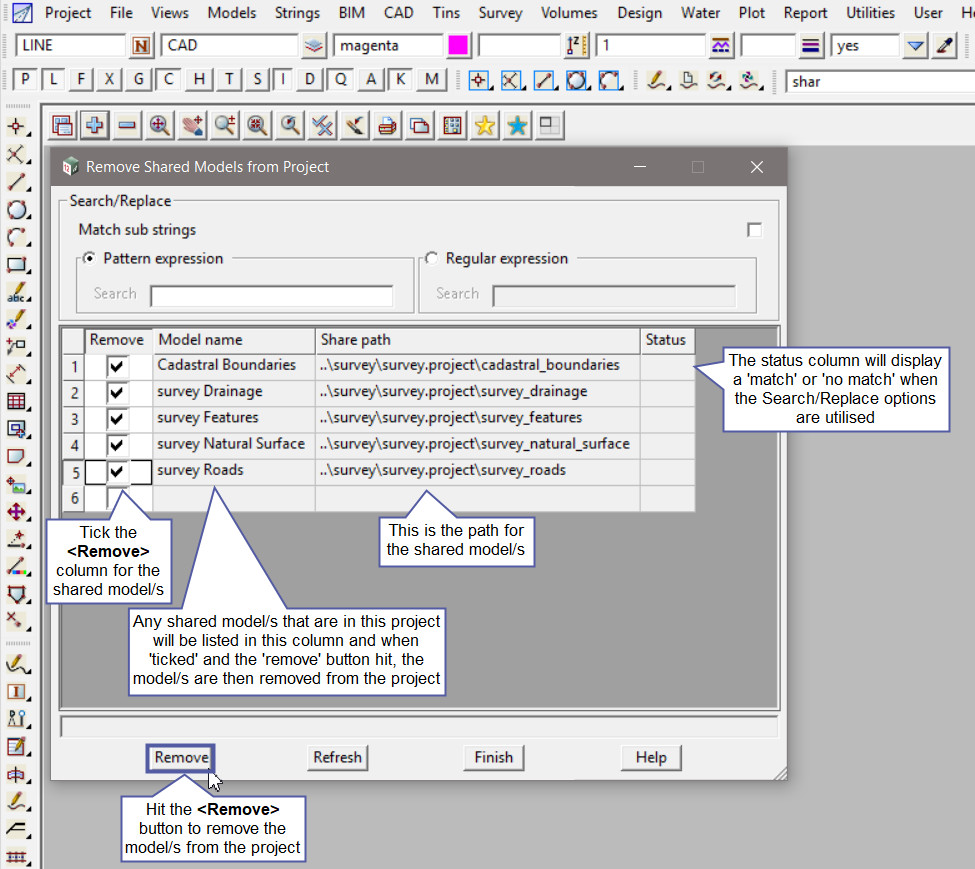Click the plus (add model) view toolbar icon
This screenshot has width=975, height=869.
coord(95,125)
